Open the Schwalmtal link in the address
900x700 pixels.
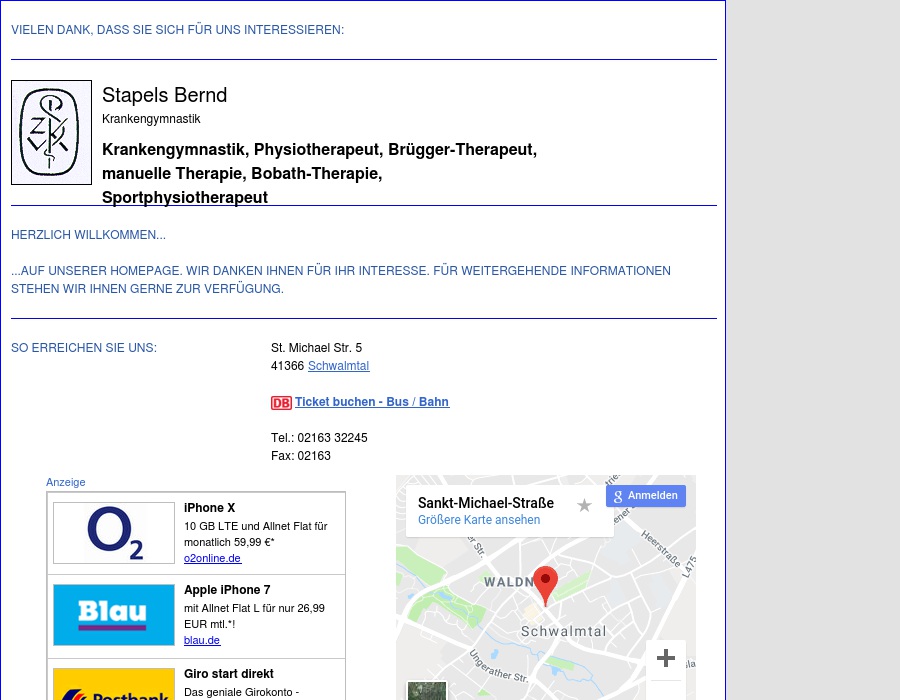coord(338,366)
